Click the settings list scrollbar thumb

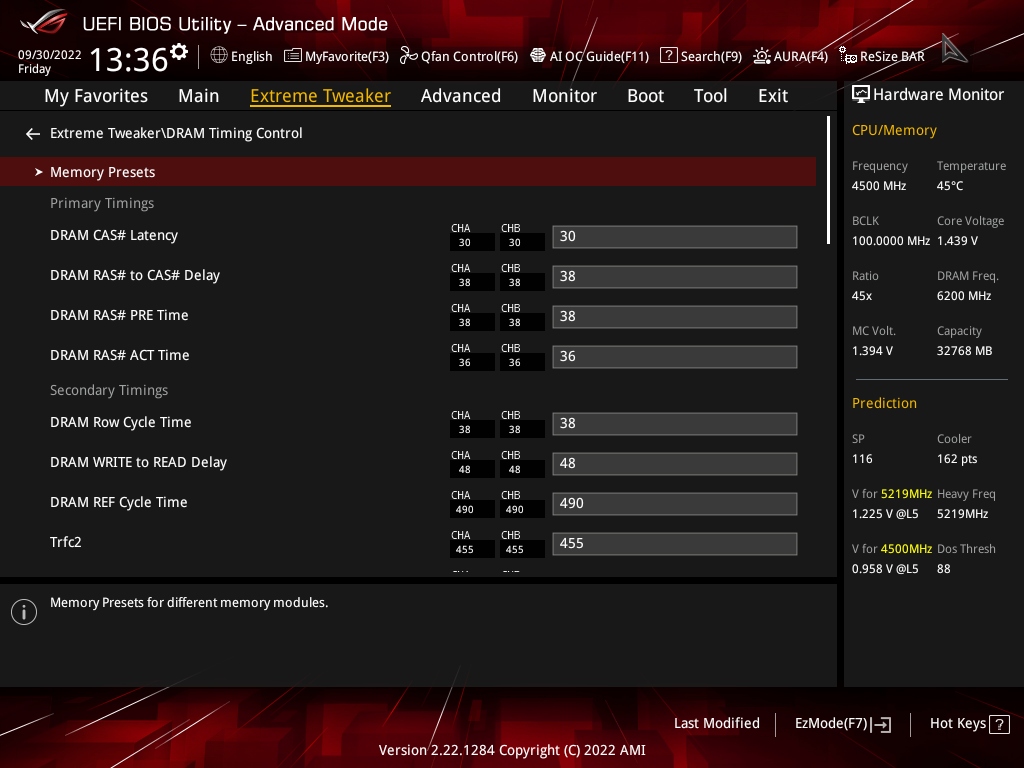[828, 180]
